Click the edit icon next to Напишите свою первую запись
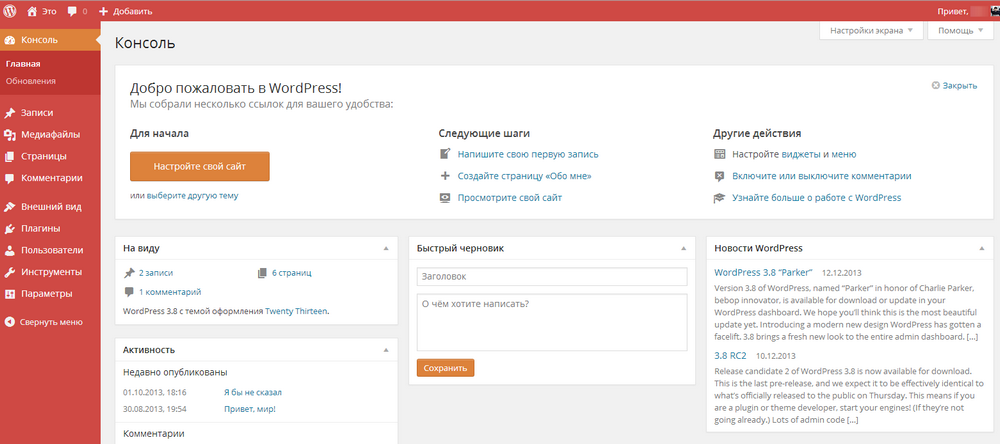Viewport: 1000px width, 444px height. coord(445,154)
